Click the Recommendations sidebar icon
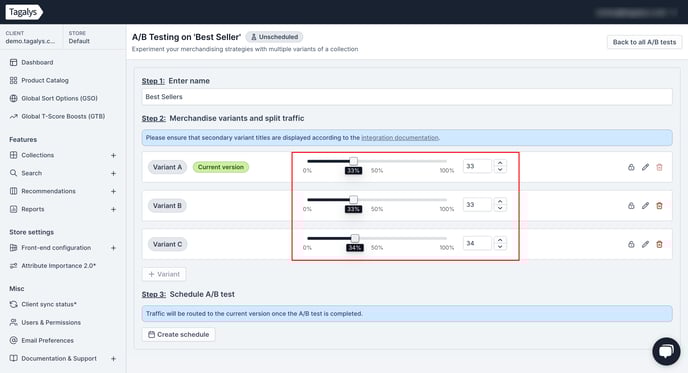Image resolution: width=688 pixels, height=373 pixels. (x=14, y=191)
